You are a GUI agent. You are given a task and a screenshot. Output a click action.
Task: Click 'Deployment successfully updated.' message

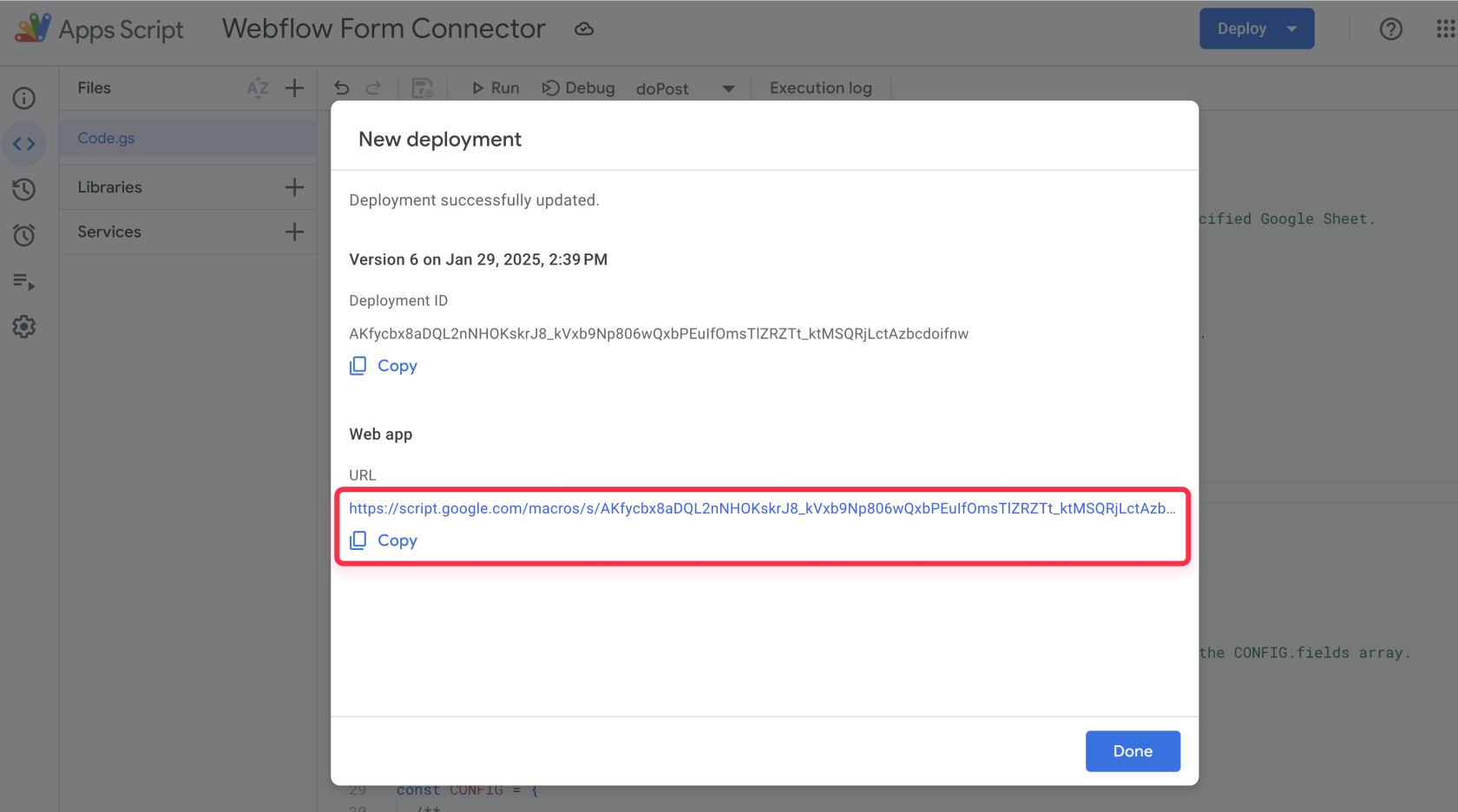pyautogui.click(x=474, y=200)
